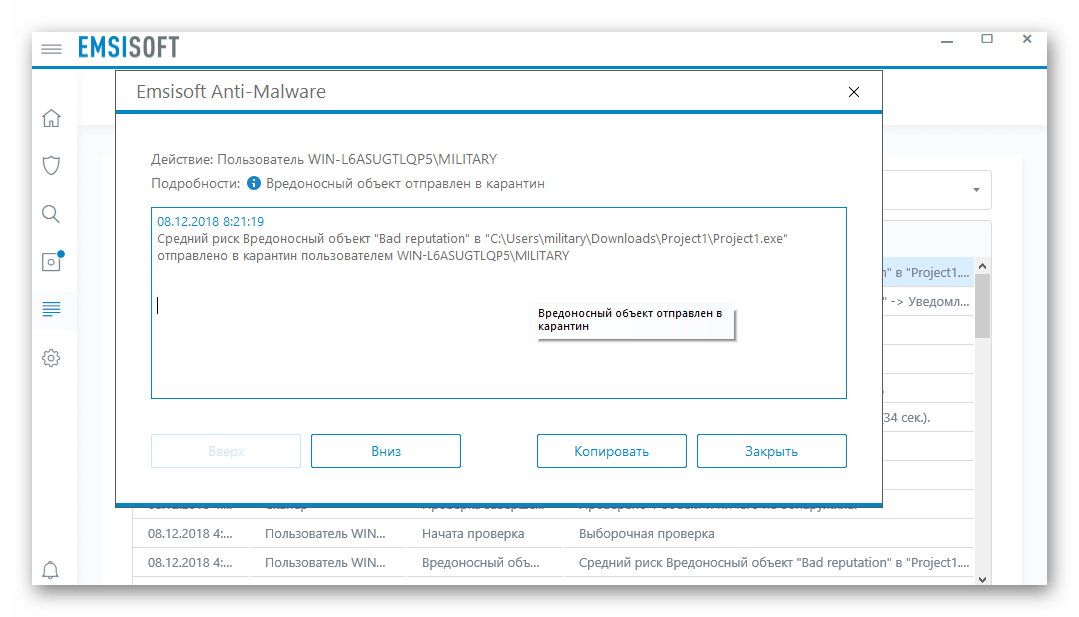Click the Средний риск details in bottom row

[773, 563]
